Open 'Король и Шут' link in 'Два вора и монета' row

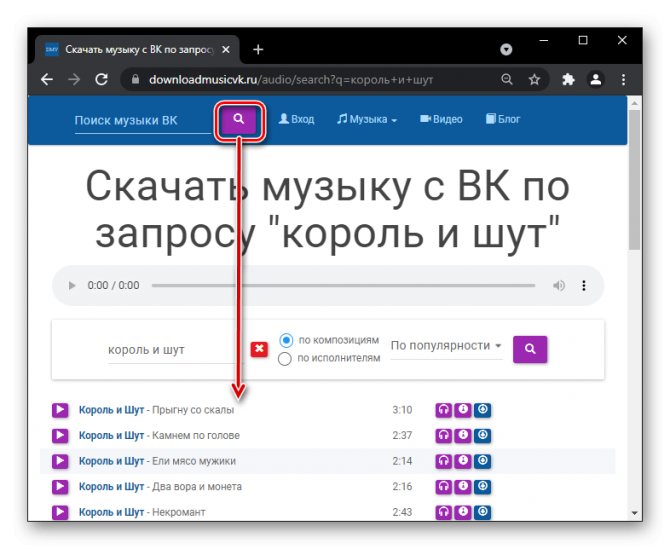111,486
